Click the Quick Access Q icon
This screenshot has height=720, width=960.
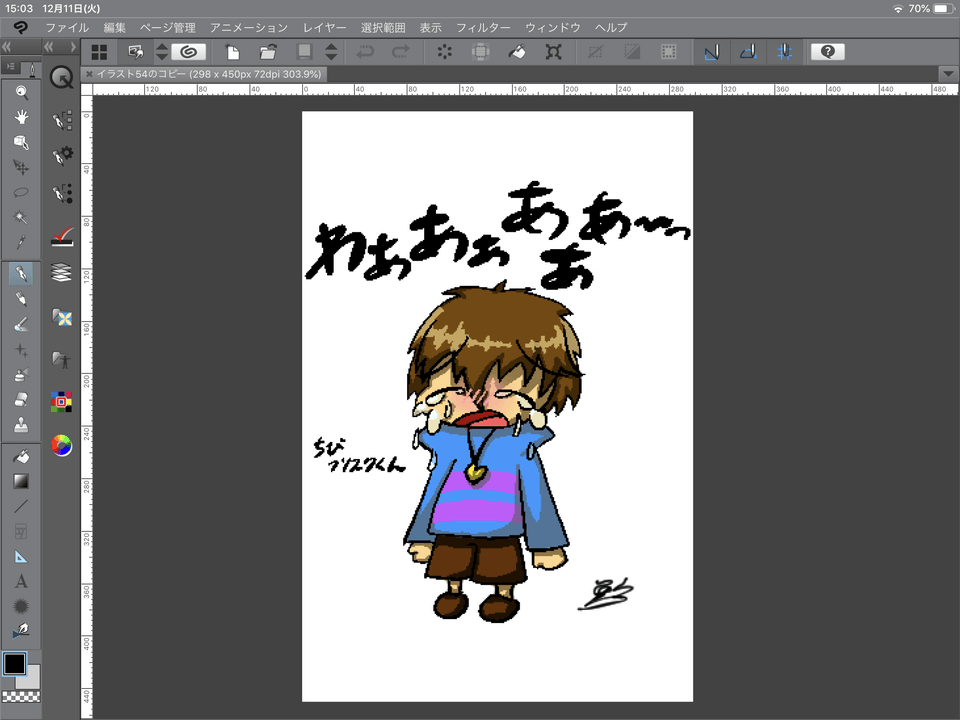point(62,77)
